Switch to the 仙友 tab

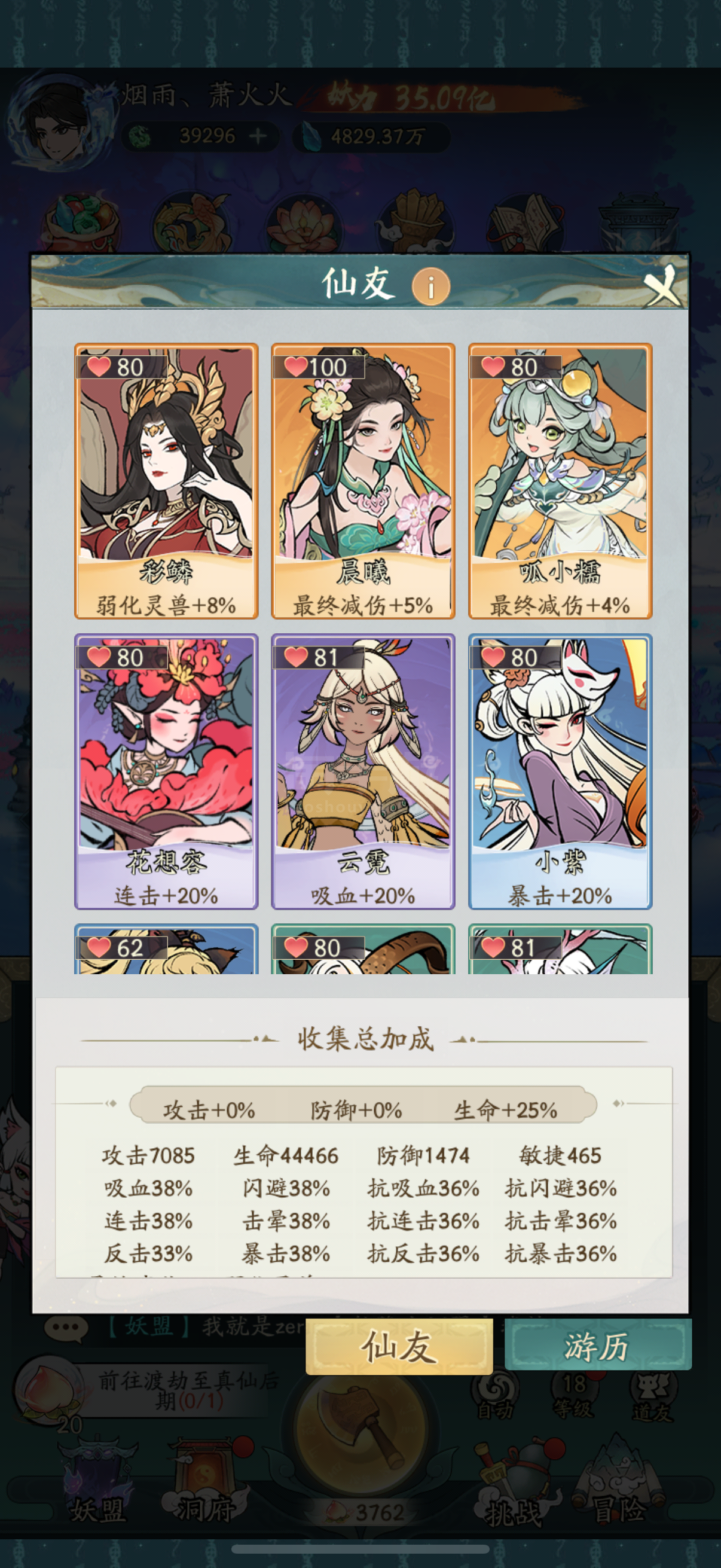[399, 1347]
